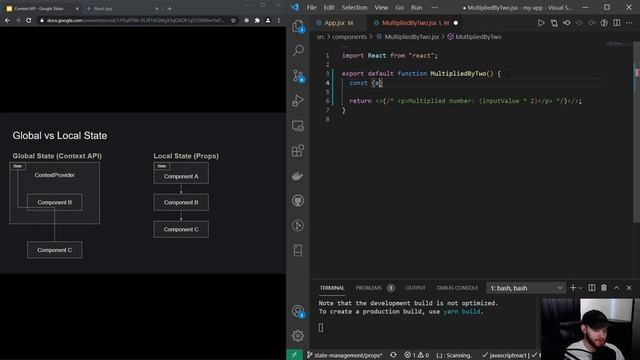Open the View menu in VS Code
640x360 pixels.
tap(381, 7)
